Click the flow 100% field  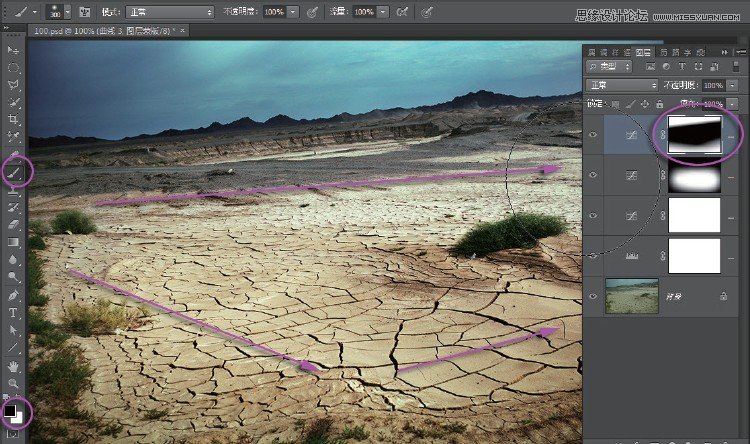[364, 12]
